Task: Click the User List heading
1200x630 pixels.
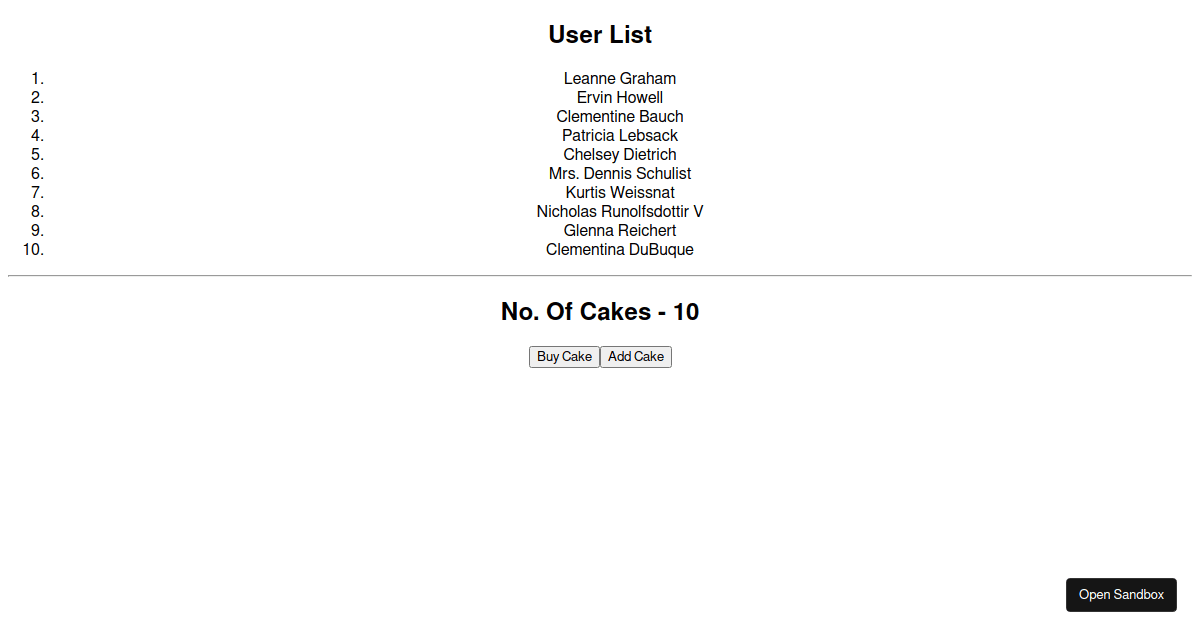Action: (x=599, y=34)
